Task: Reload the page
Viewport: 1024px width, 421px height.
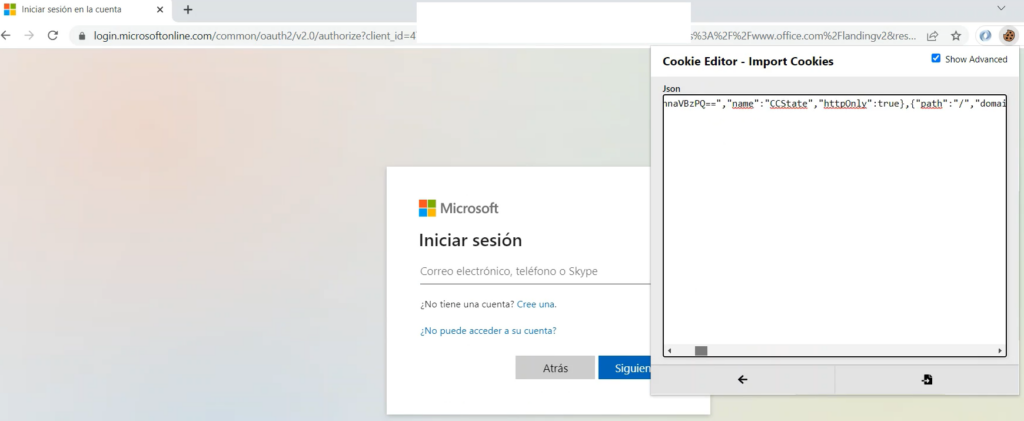Action: (x=53, y=36)
